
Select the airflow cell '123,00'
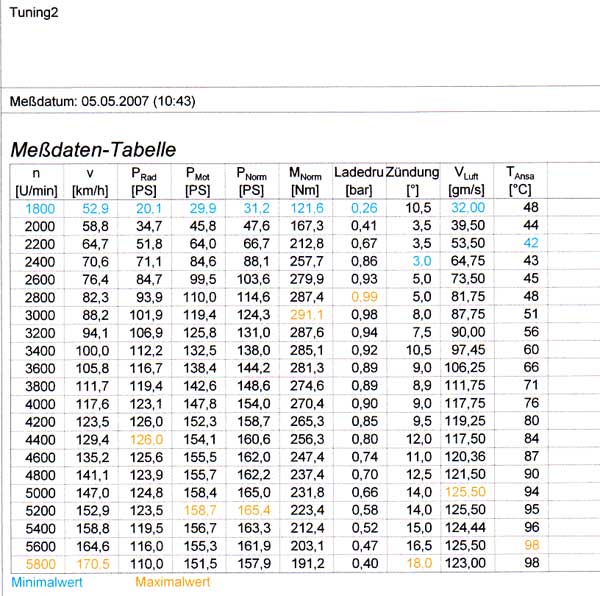(x=465, y=563)
